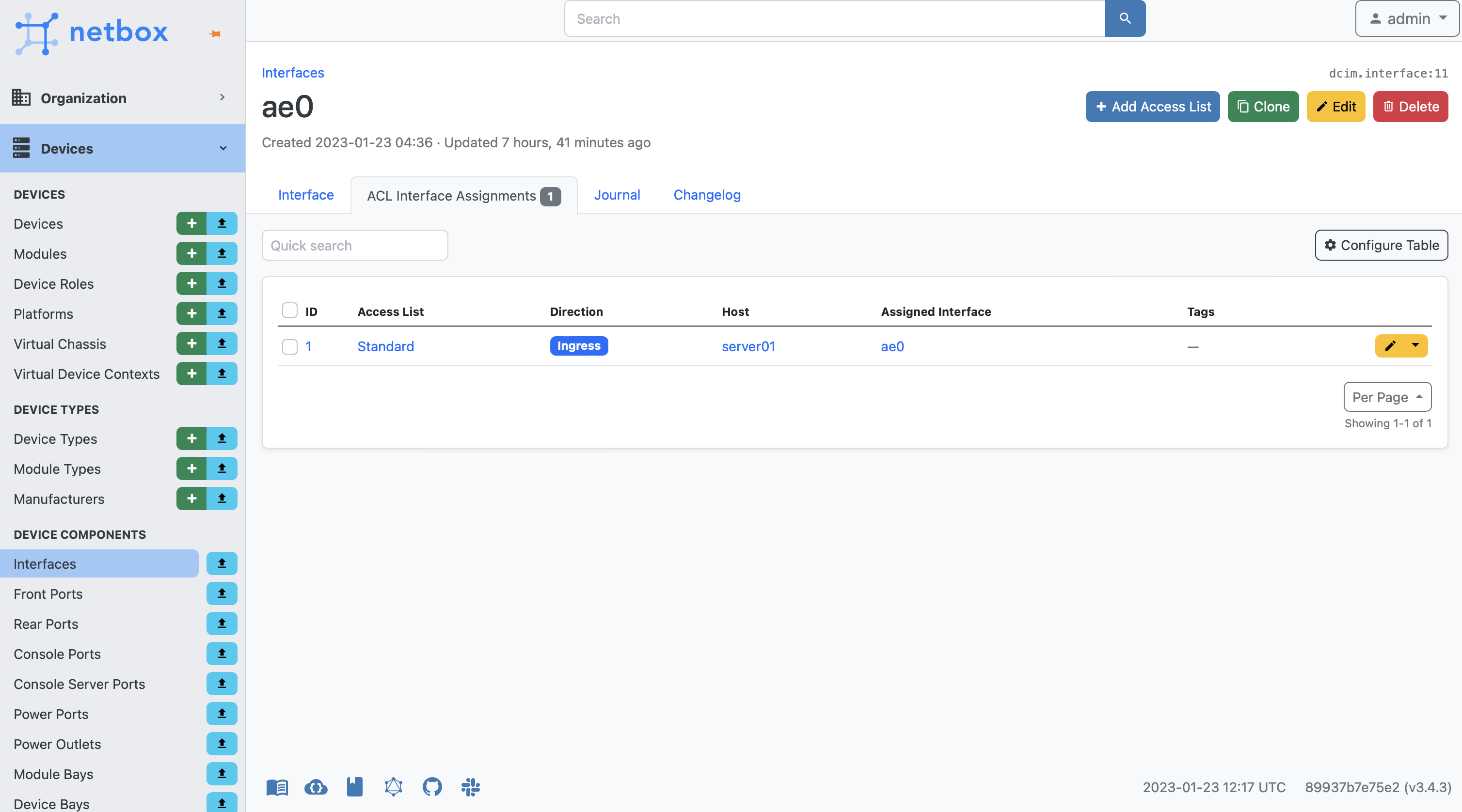Open the documentation book icon in footer
The width and height of the screenshot is (1462, 812).
[x=277, y=786]
